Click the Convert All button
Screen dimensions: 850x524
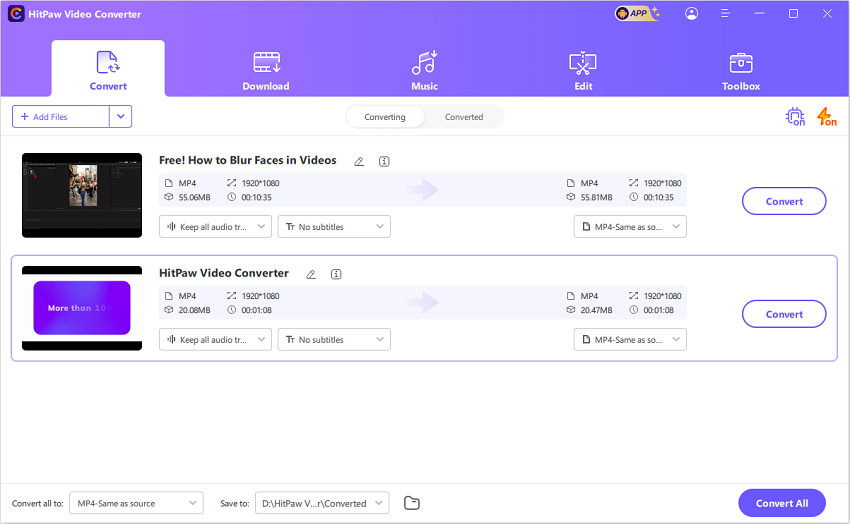[x=782, y=503]
